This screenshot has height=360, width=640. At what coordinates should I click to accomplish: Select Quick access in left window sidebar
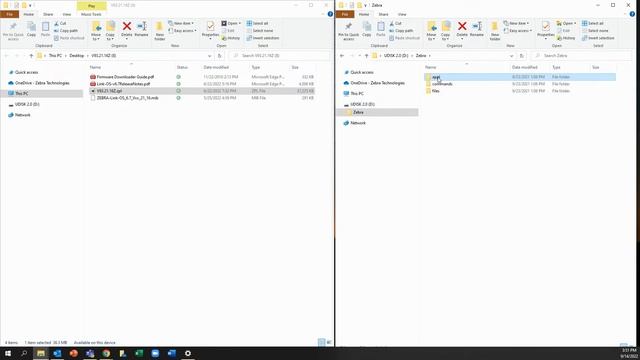point(26,72)
